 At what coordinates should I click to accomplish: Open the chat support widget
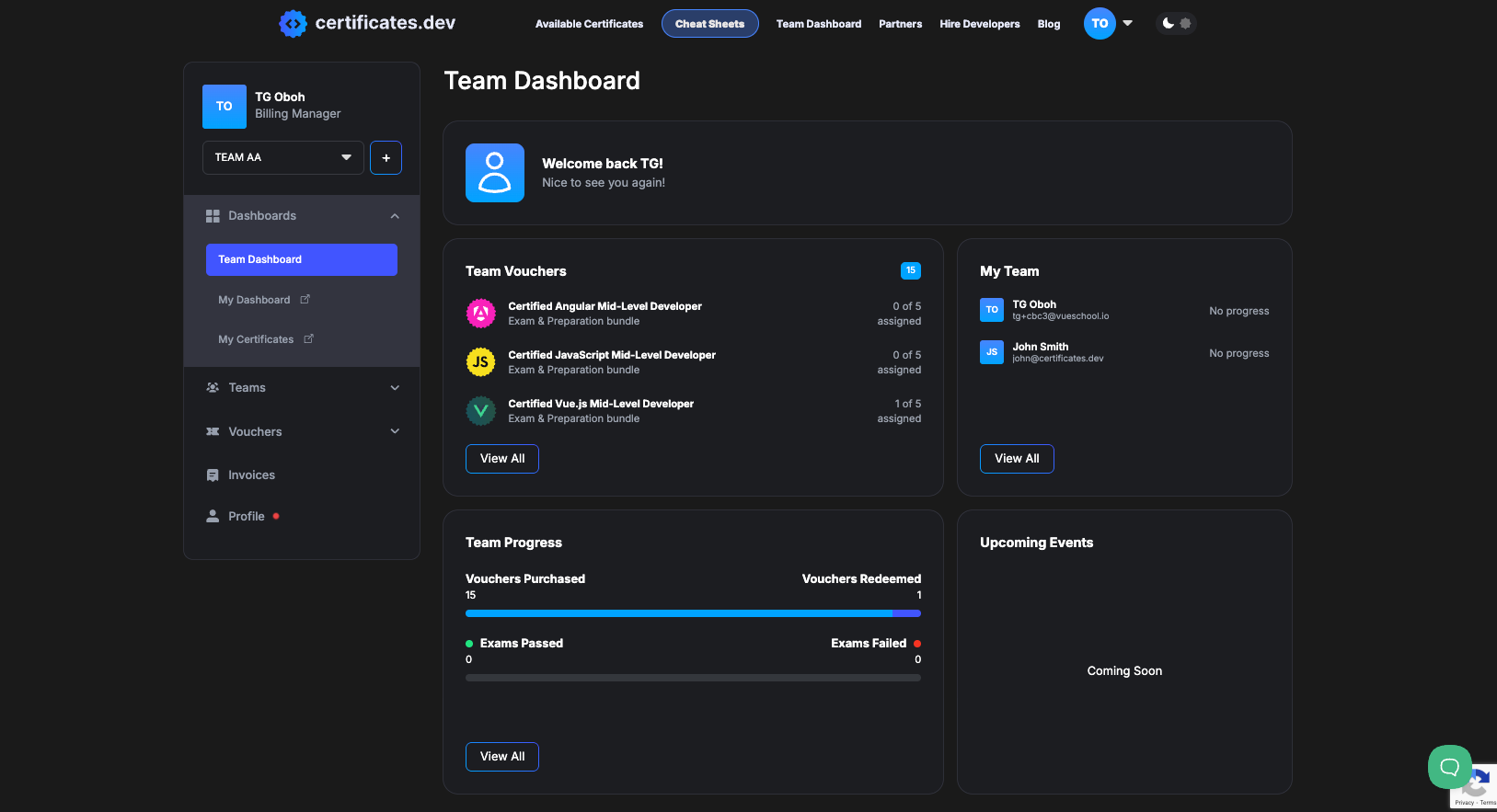[x=1449, y=766]
